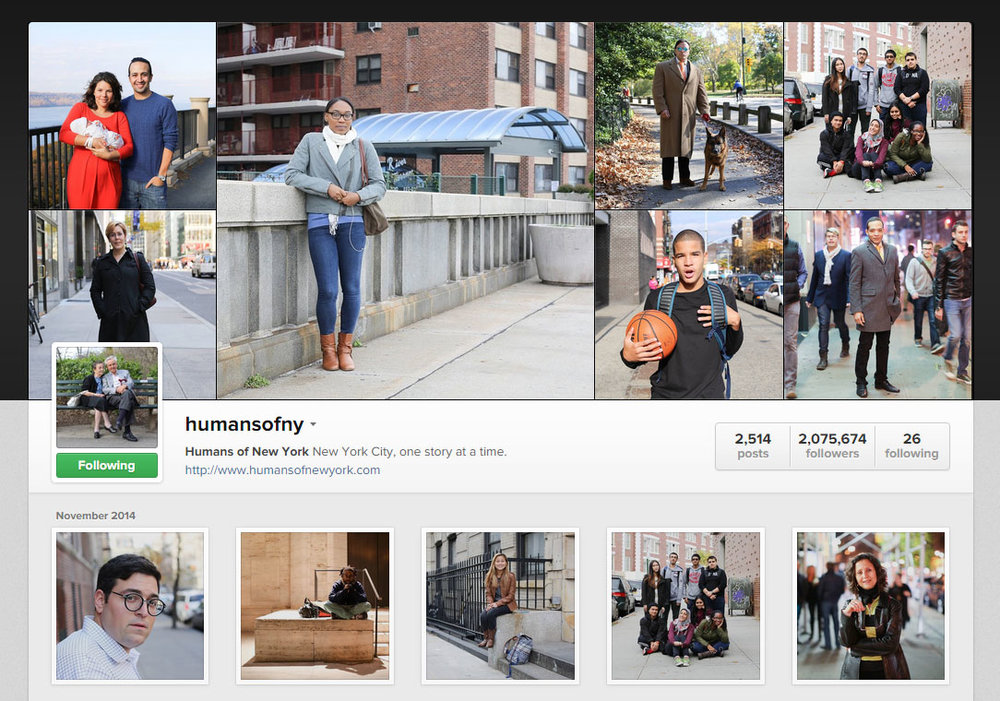Select large header photo of woman in gray jacket
Screen dimensions: 1000x701
point(405,210)
